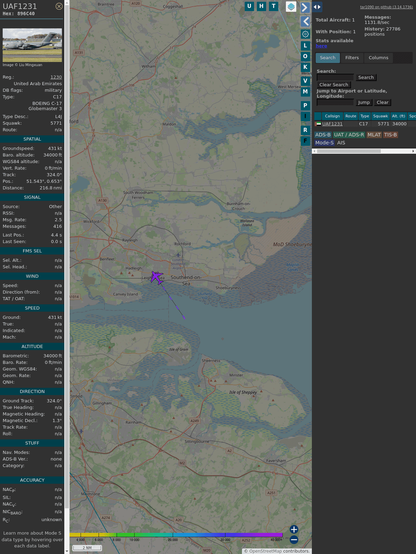Image resolution: width=416 pixels, height=554 pixels.
Task: Toggle the Mode-S source filter
Action: click(324, 143)
